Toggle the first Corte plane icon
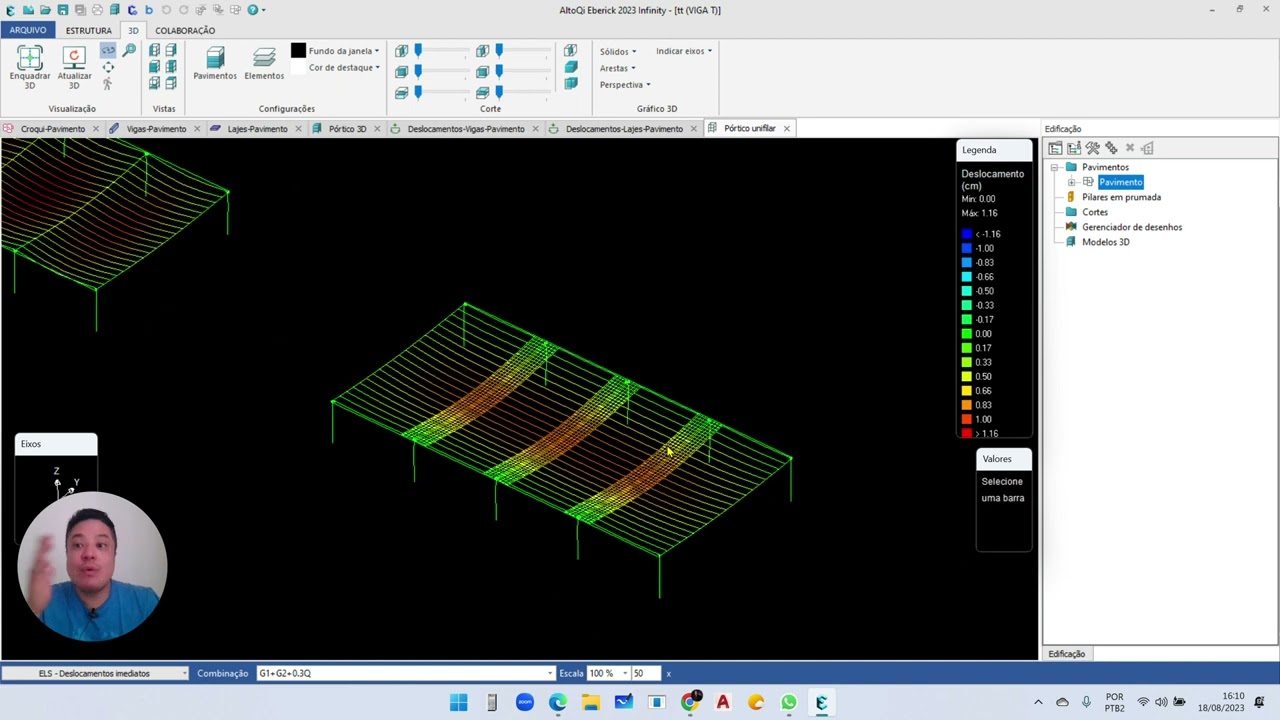This screenshot has width=1280, height=720. 401,51
